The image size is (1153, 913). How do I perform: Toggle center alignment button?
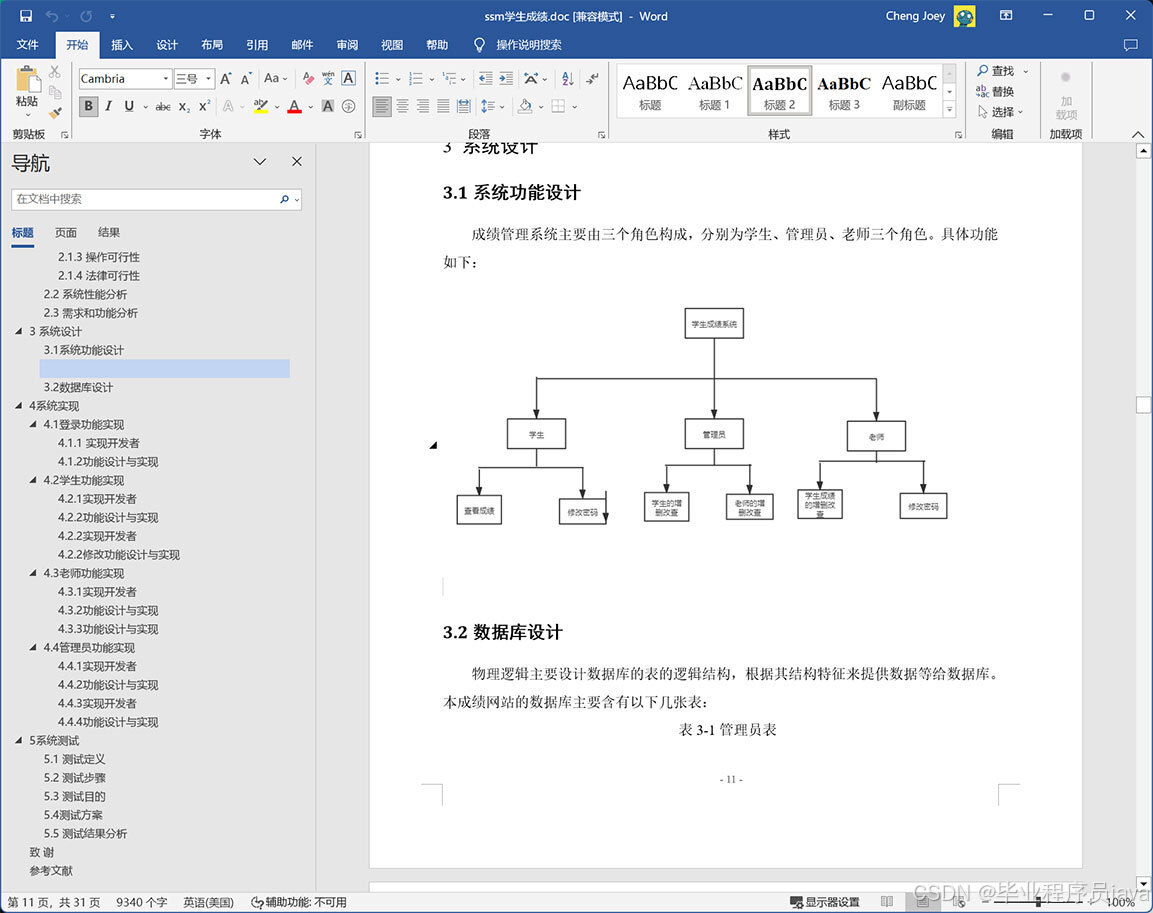click(x=402, y=107)
